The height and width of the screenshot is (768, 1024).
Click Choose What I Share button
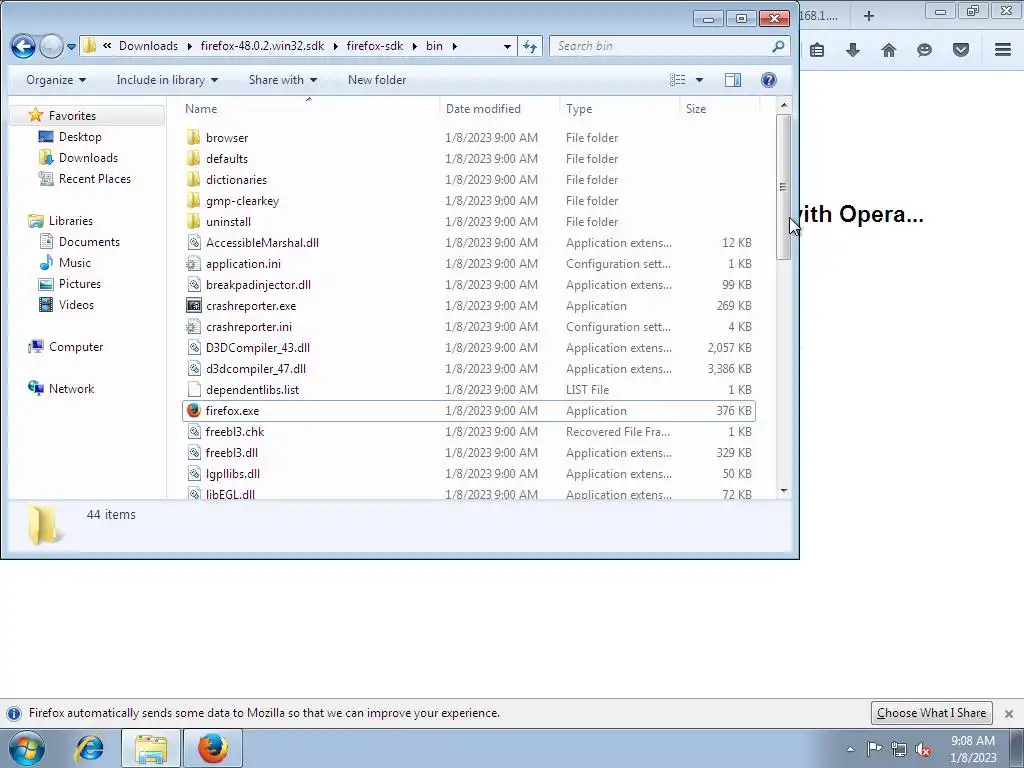point(931,712)
